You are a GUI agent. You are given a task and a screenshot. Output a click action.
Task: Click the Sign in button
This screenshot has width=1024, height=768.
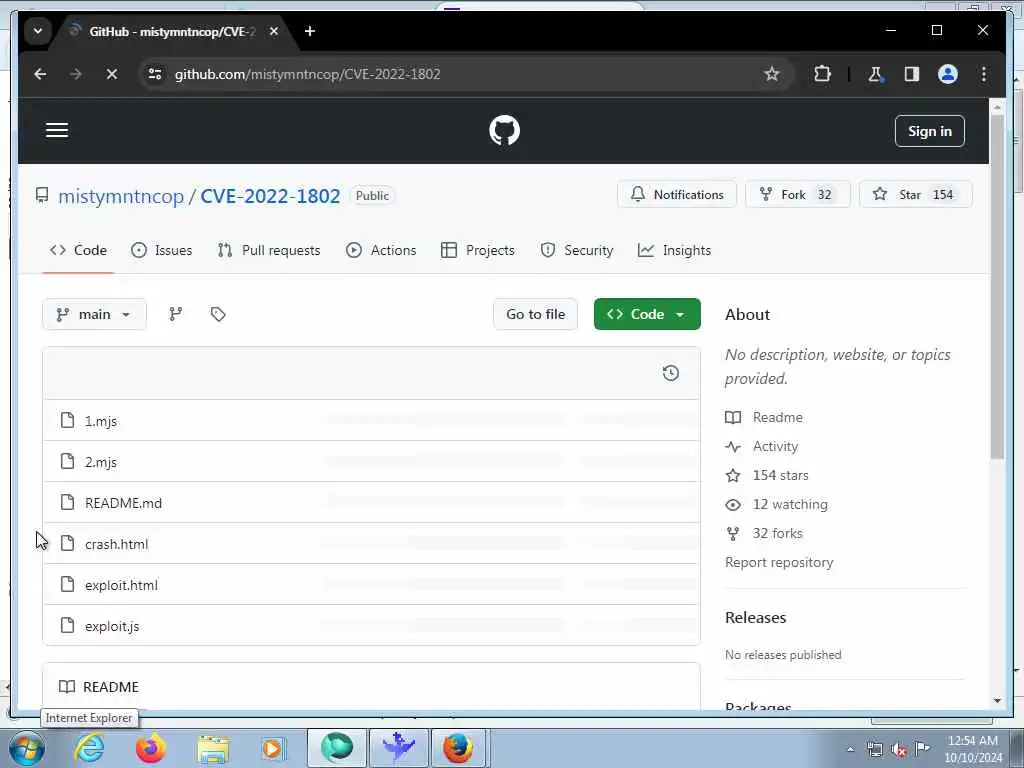929,131
